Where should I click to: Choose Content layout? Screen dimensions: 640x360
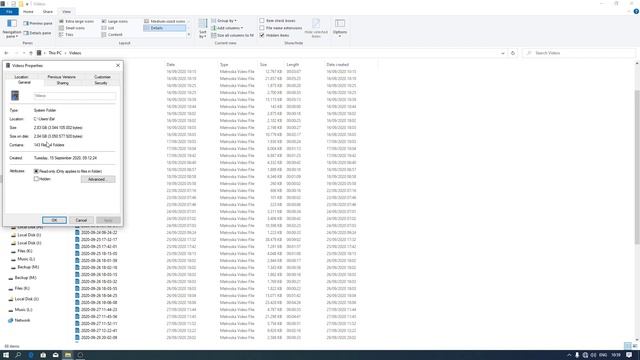click(x=112, y=35)
